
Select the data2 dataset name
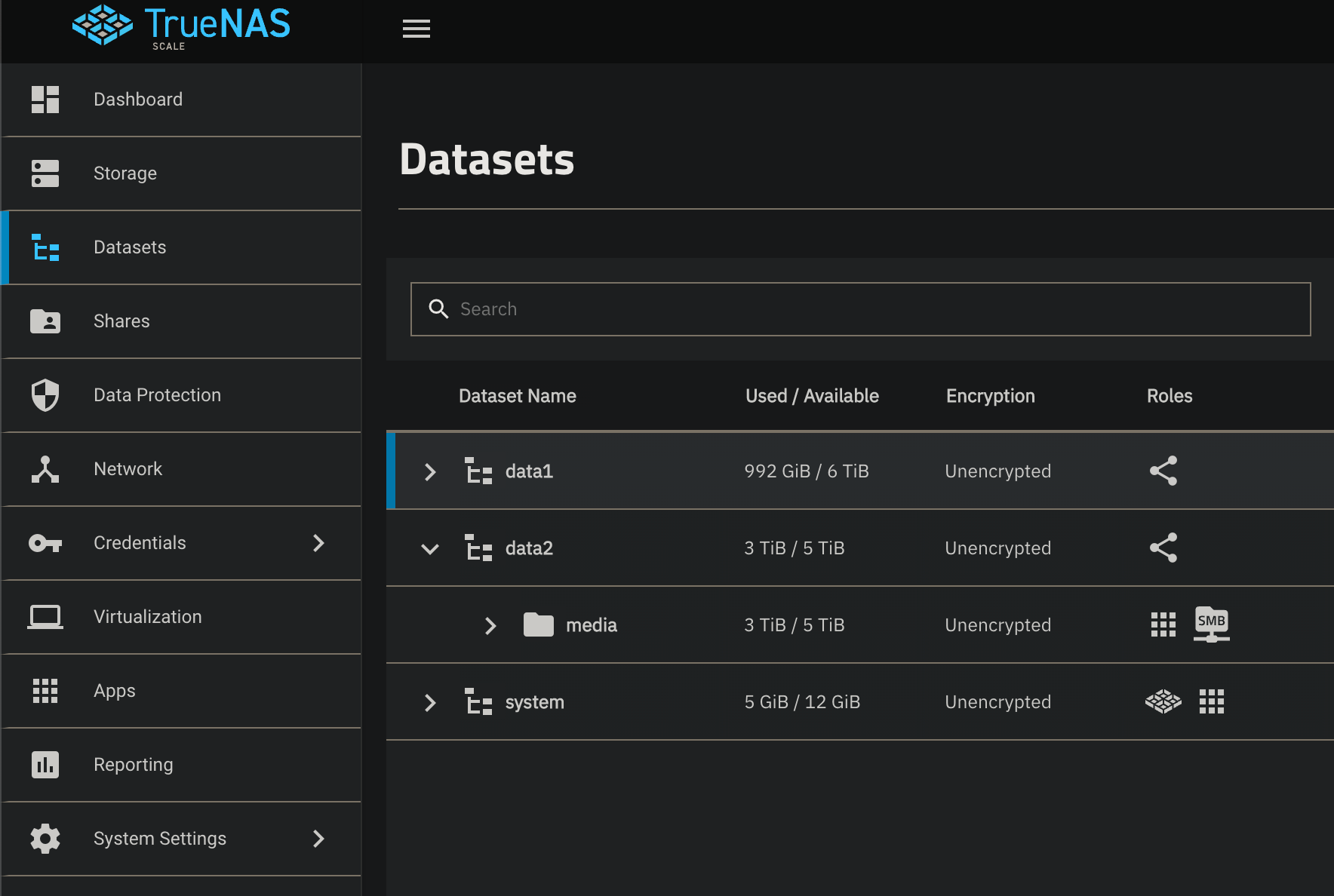pos(529,548)
